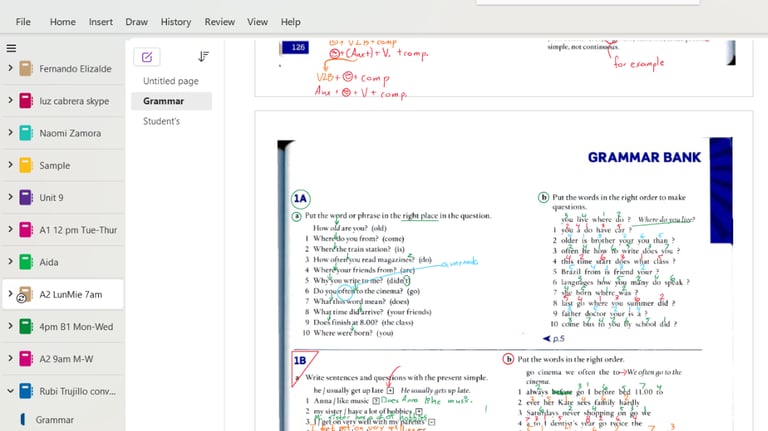Click the yellow Sample notebook icon

click(x=26, y=166)
